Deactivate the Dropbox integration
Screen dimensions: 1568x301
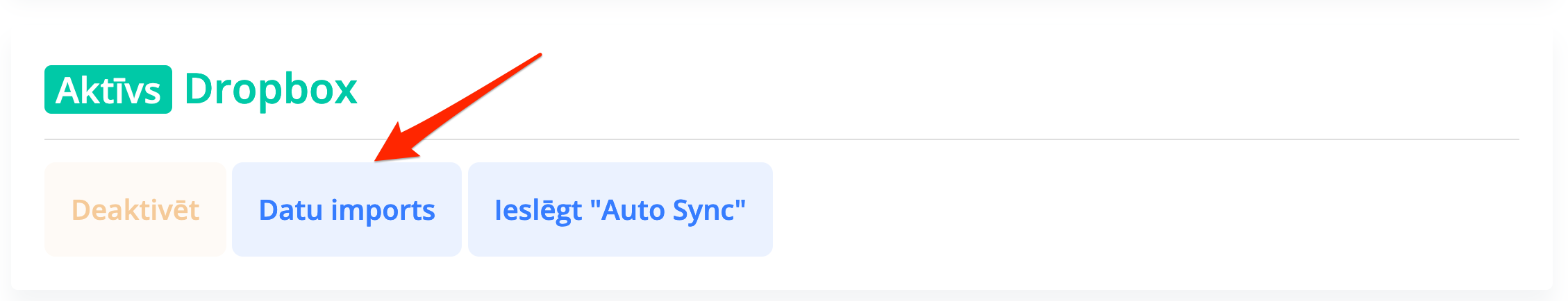coord(135,209)
